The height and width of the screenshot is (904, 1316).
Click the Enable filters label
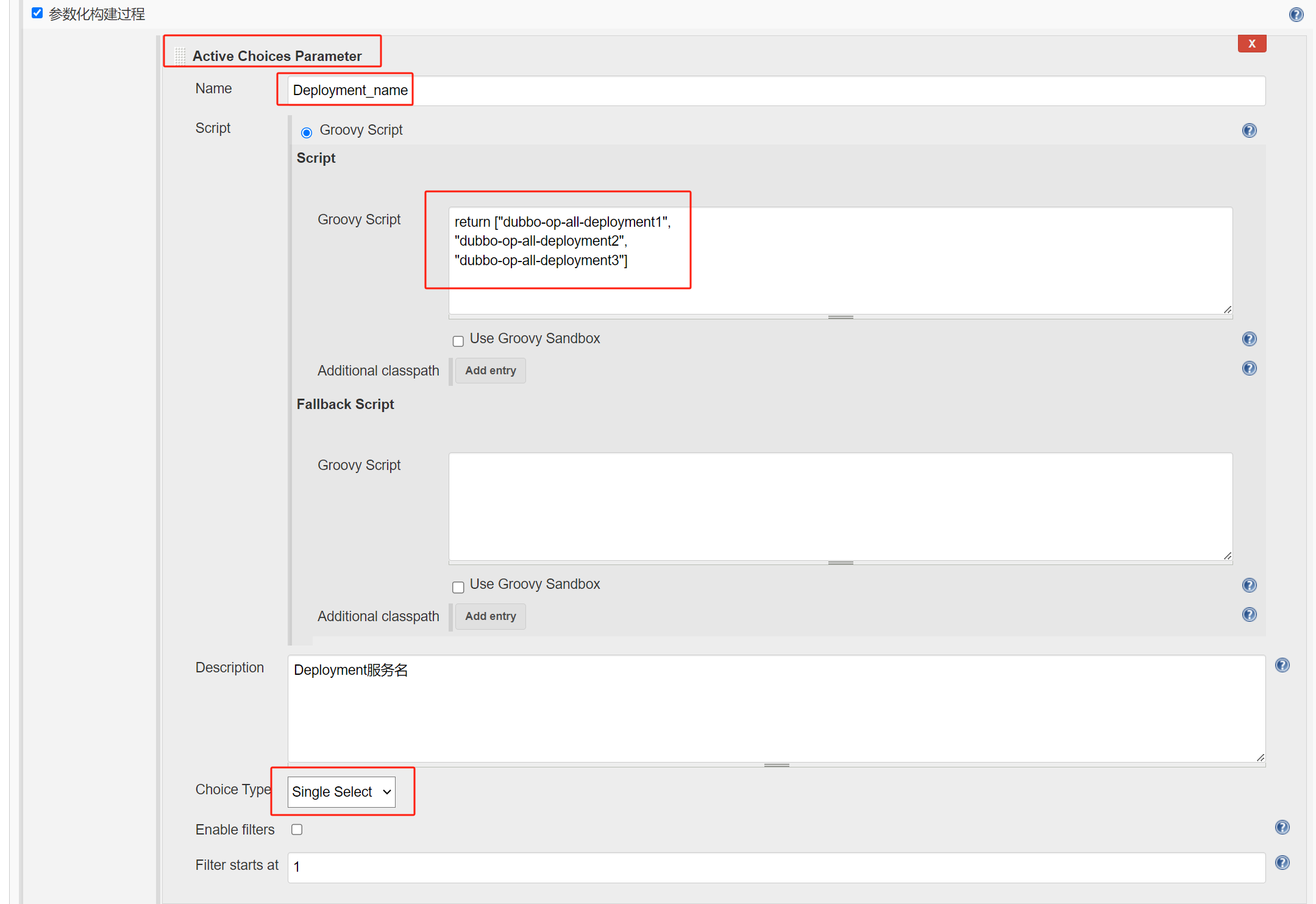point(235,830)
